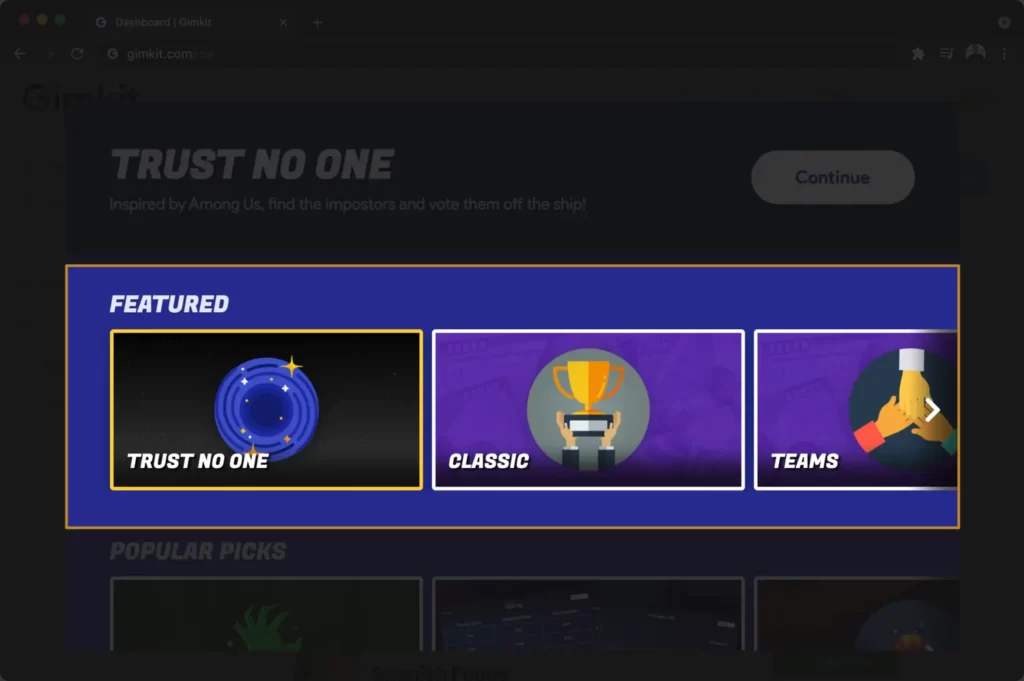The image size is (1024, 681).
Task: Advance featured carousel with right chevron
Action: pos(933,410)
